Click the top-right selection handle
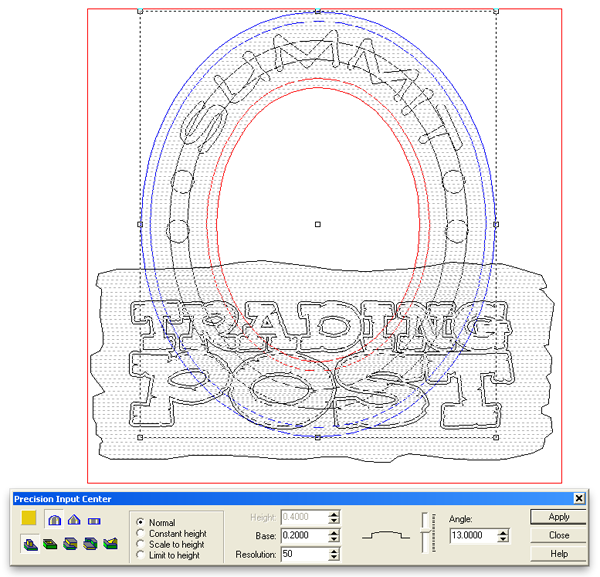This screenshot has height=577, width=600. 496,11
